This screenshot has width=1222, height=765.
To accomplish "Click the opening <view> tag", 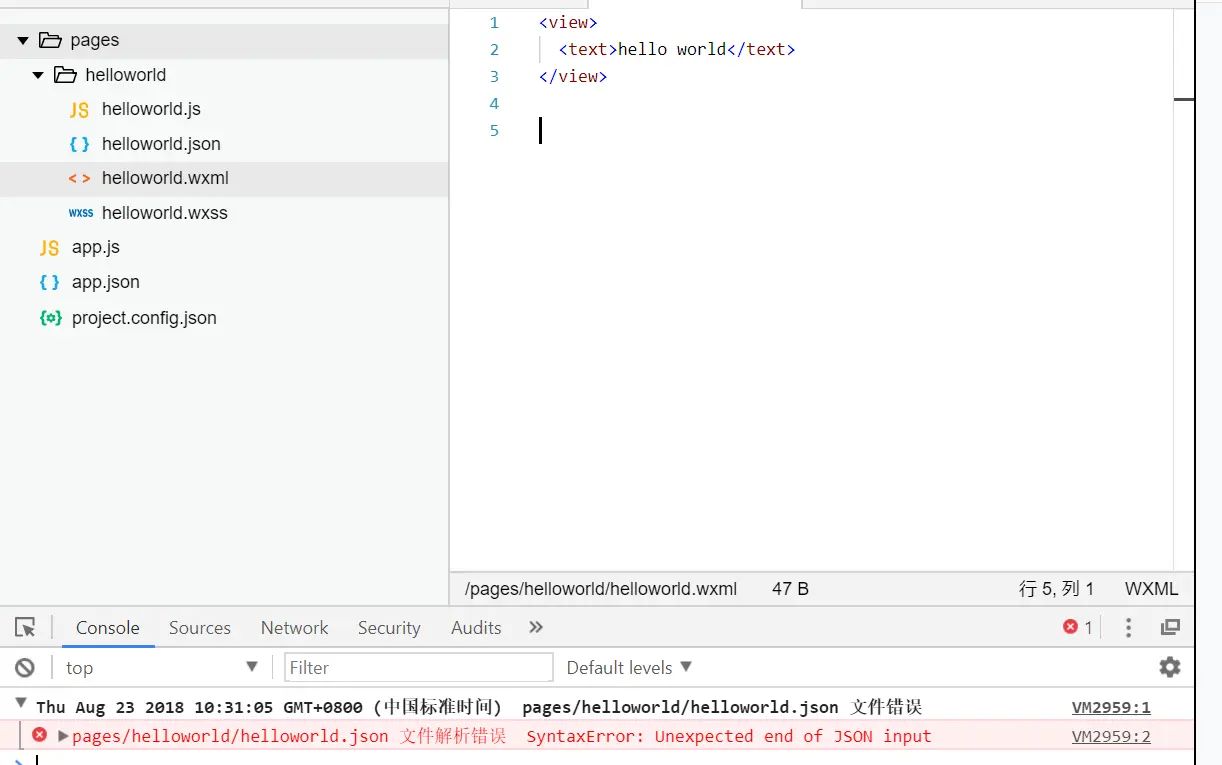I will [568, 22].
